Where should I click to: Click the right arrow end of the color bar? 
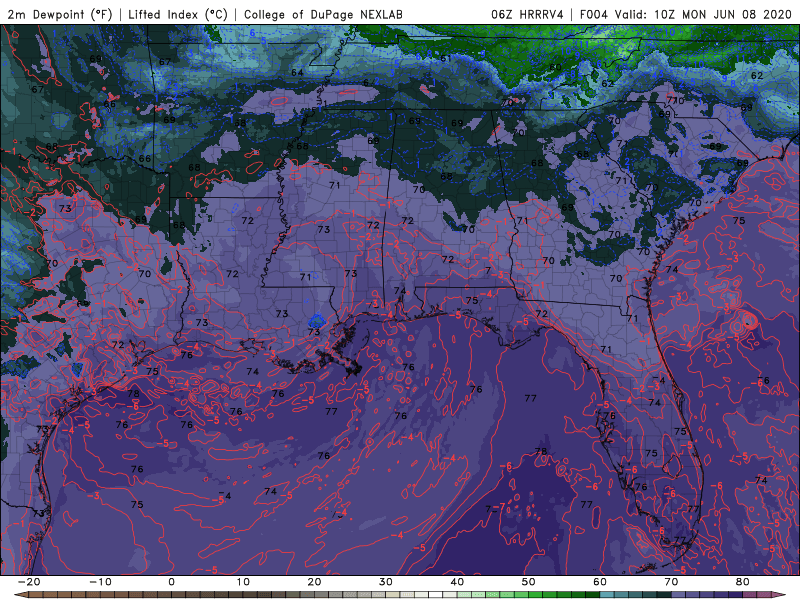tap(780, 595)
